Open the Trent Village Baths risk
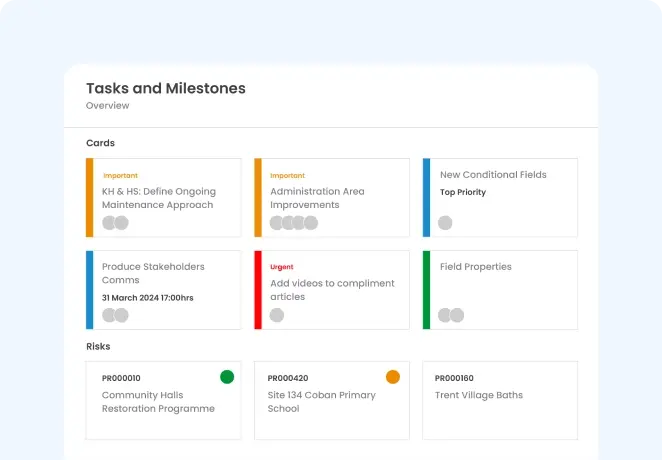The width and height of the screenshot is (662, 460). [481, 395]
